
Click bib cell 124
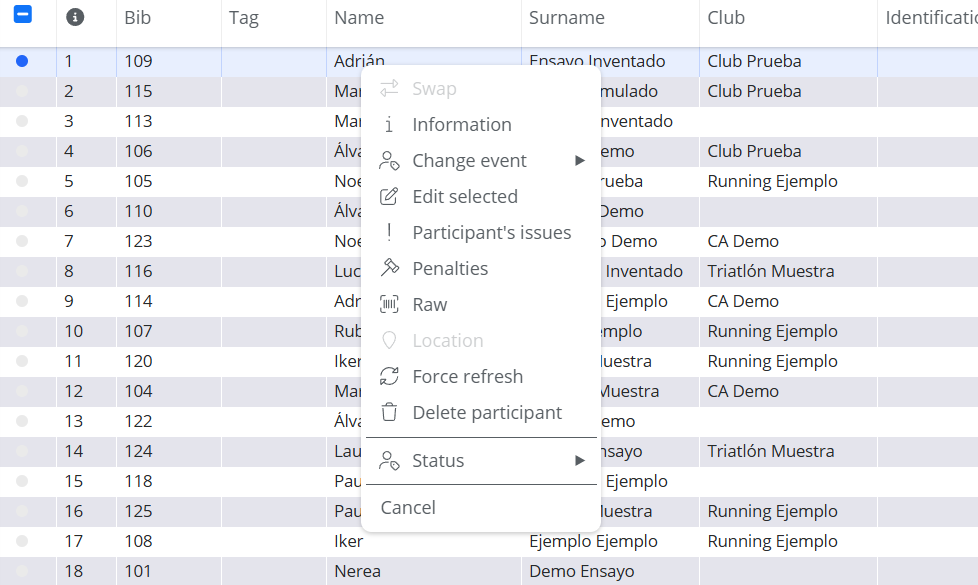pos(138,451)
